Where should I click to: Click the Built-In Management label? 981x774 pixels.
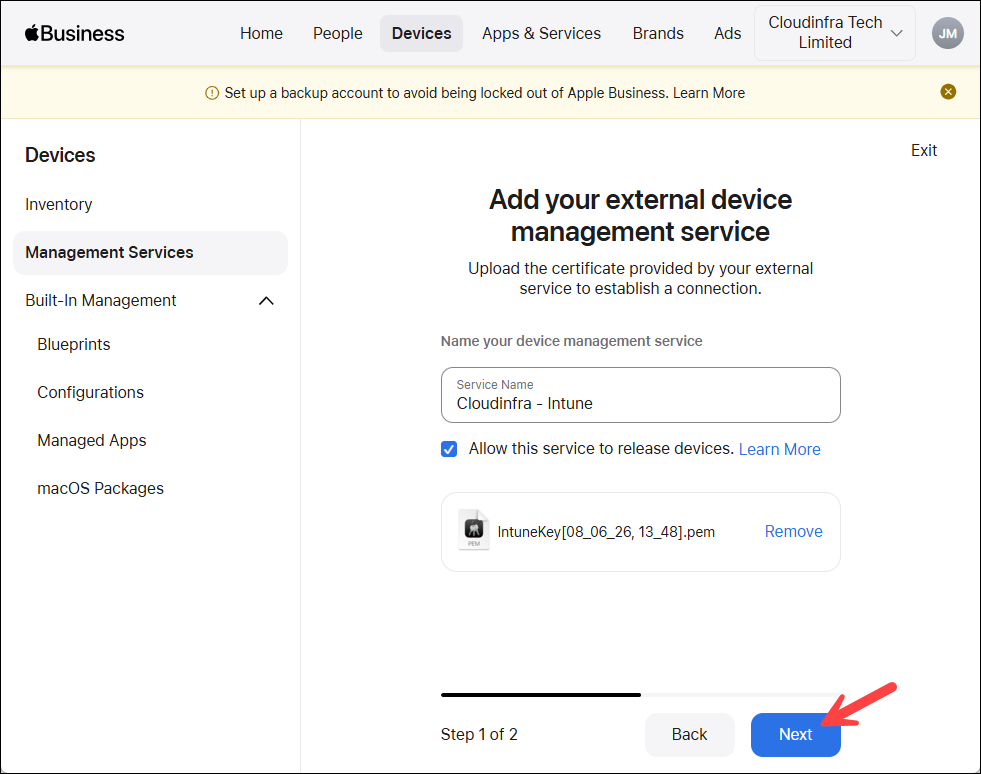point(101,301)
